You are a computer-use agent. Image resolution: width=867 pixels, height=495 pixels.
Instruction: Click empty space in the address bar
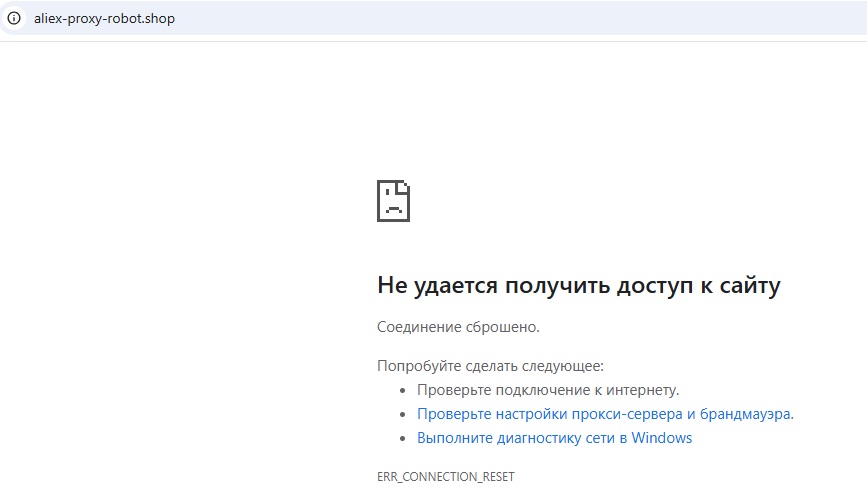click(x=498, y=18)
